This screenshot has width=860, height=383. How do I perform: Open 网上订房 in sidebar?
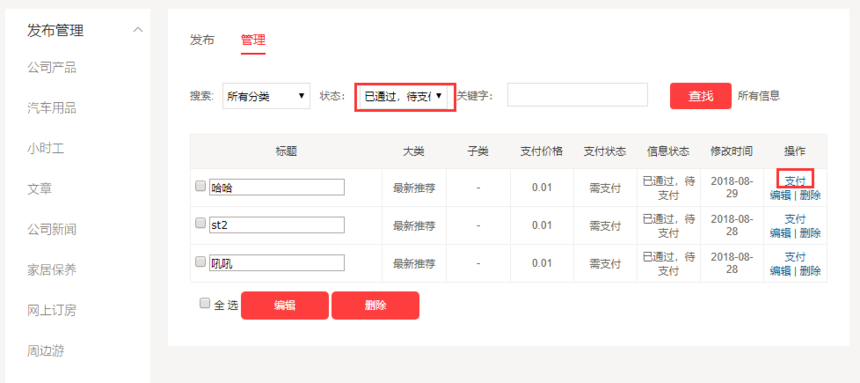pos(52,311)
